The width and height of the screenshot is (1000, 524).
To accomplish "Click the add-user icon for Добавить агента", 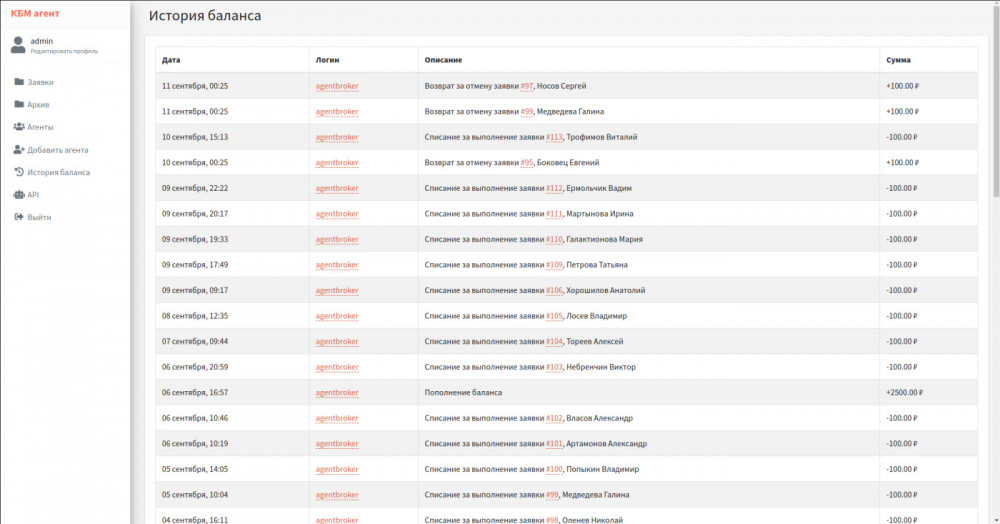I will click(19, 150).
